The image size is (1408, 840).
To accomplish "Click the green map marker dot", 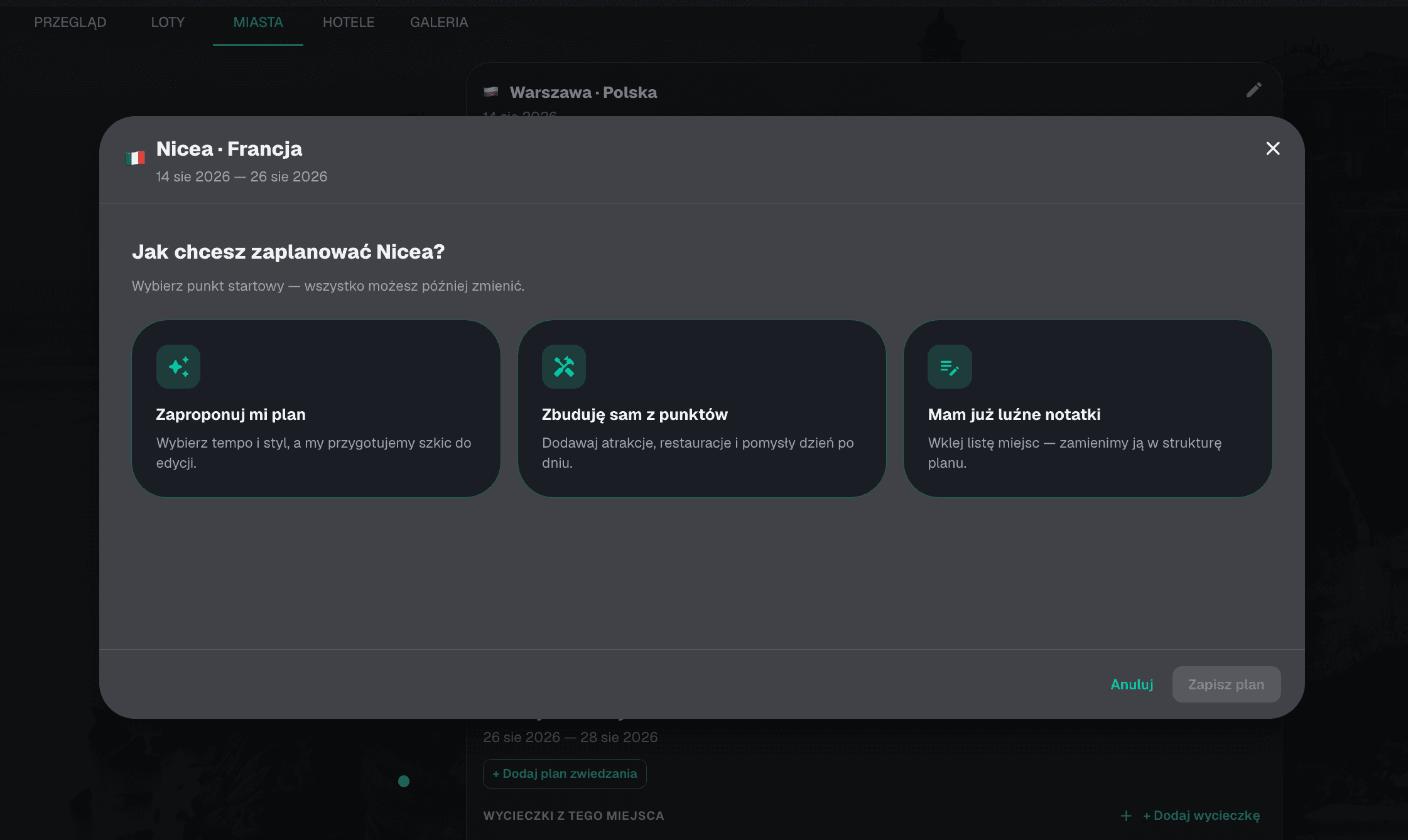I will (404, 781).
